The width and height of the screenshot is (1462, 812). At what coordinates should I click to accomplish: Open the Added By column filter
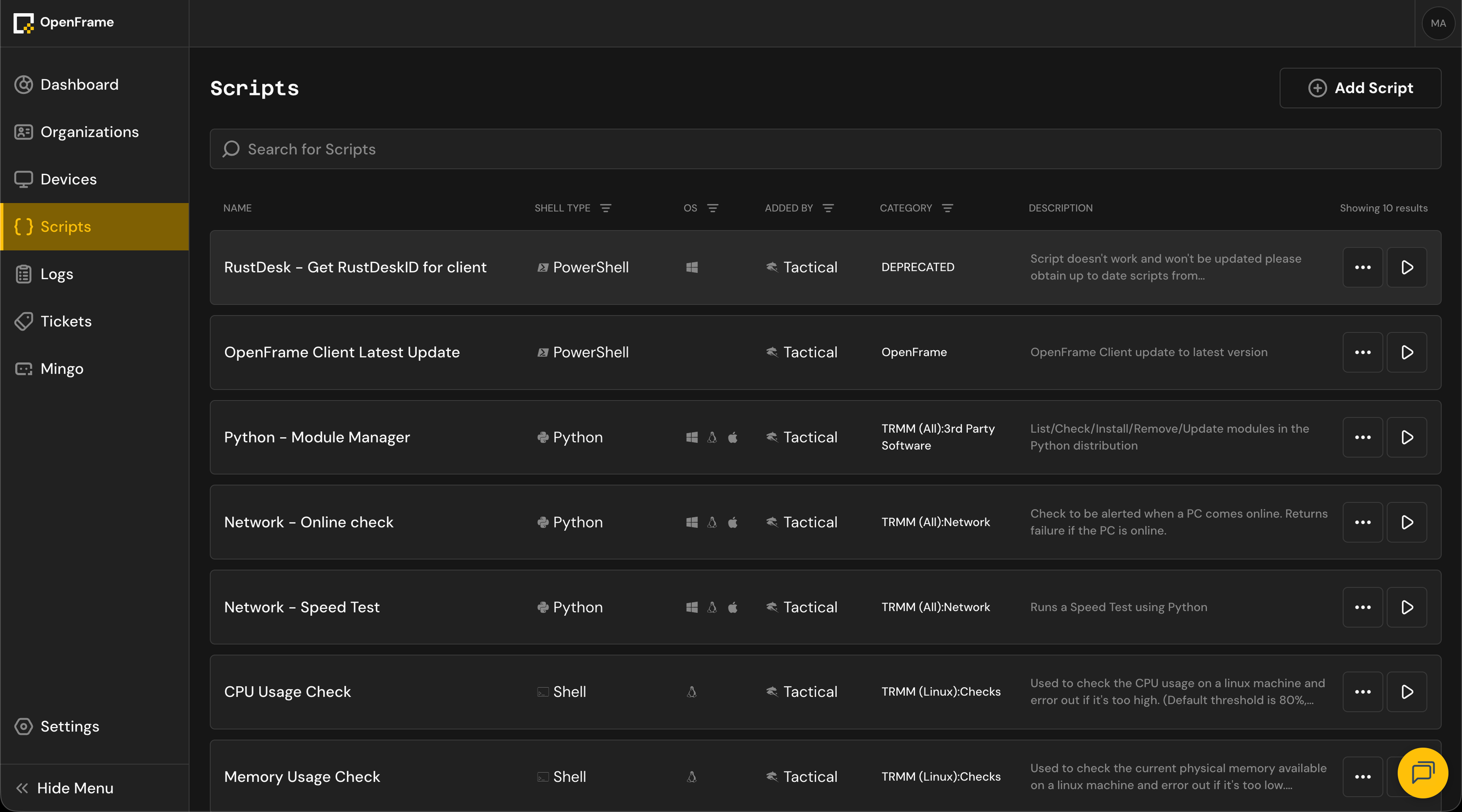pos(828,208)
